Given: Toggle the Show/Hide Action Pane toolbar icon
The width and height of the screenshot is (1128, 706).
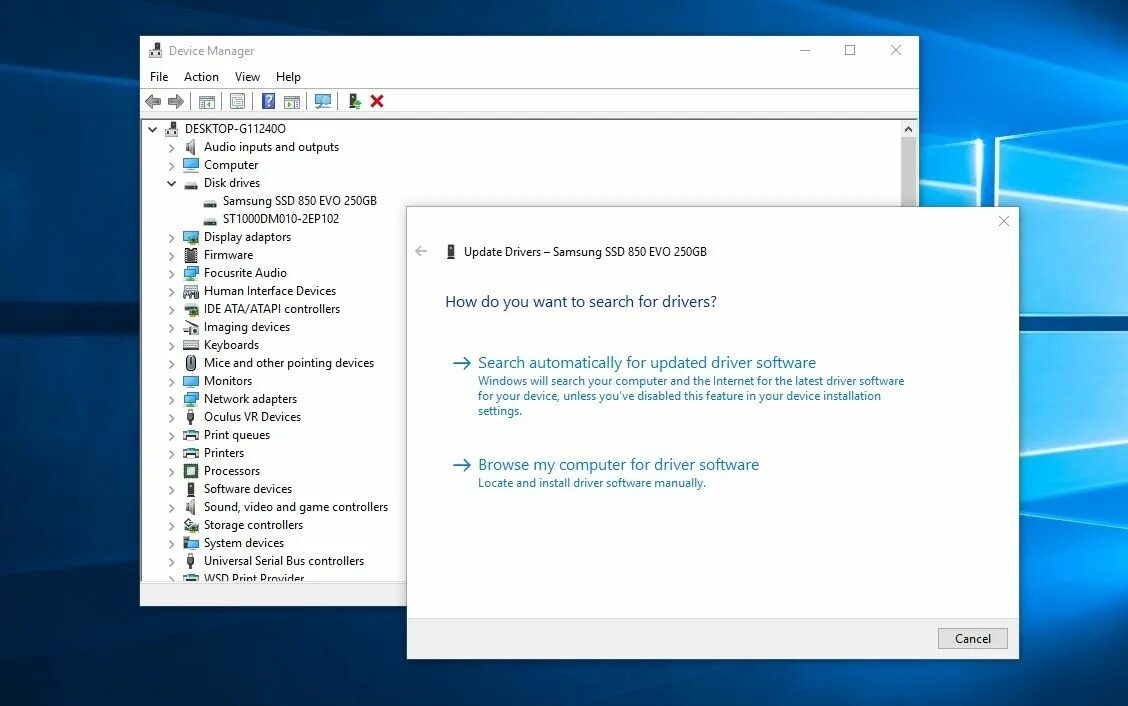Looking at the screenshot, I should pyautogui.click(x=292, y=101).
